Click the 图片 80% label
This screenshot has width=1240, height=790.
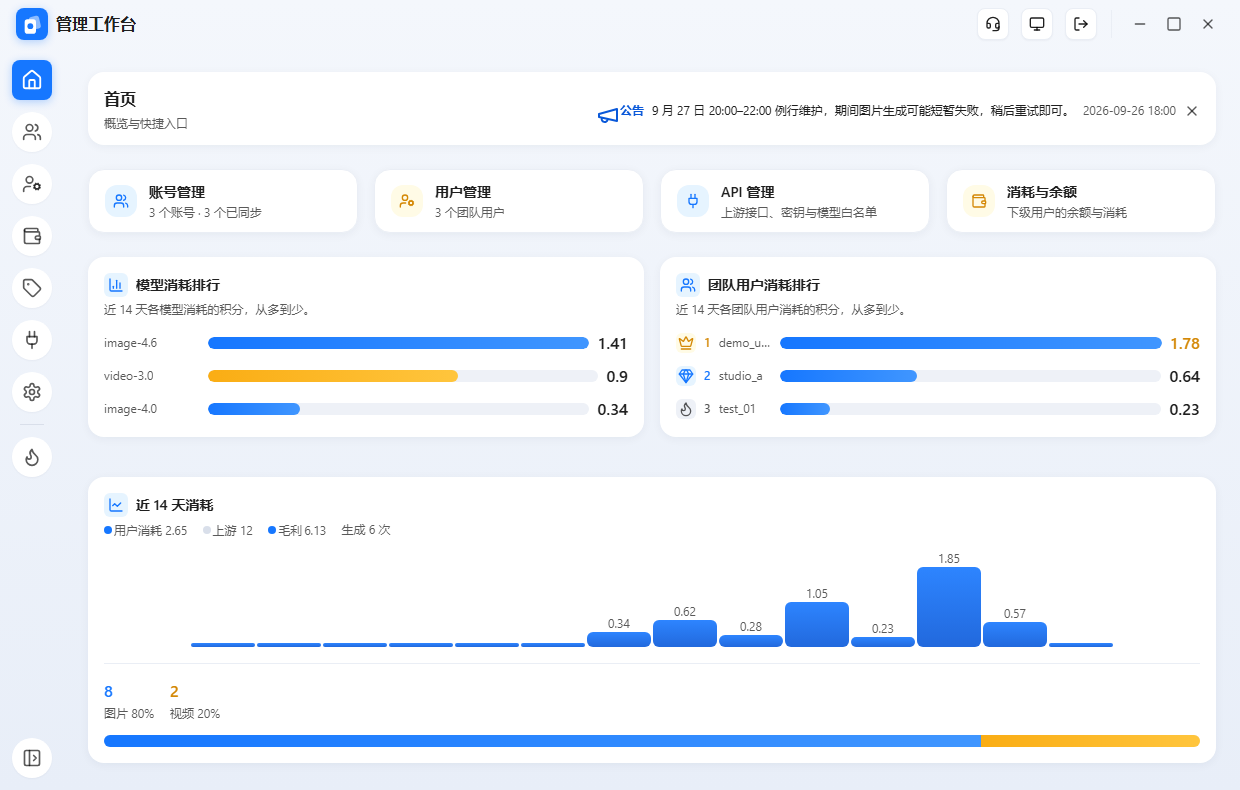tap(129, 714)
